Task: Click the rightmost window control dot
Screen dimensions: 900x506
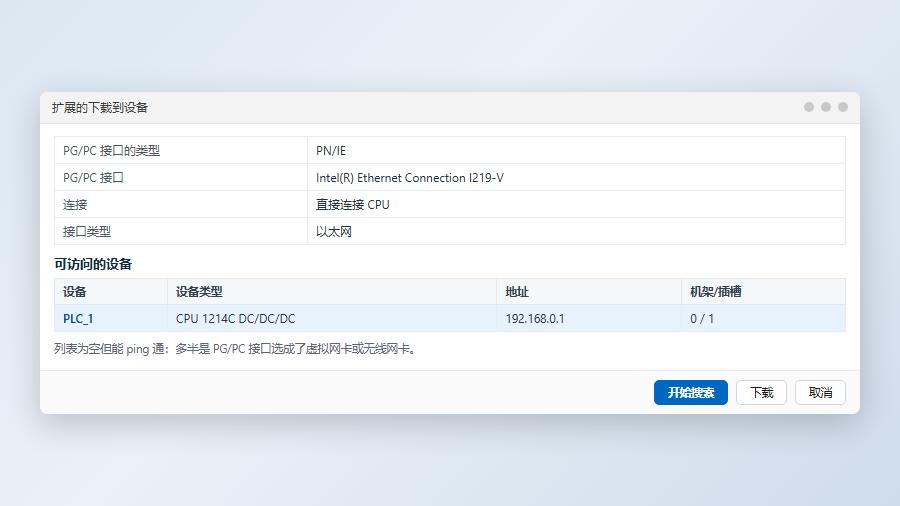Action: click(x=843, y=107)
